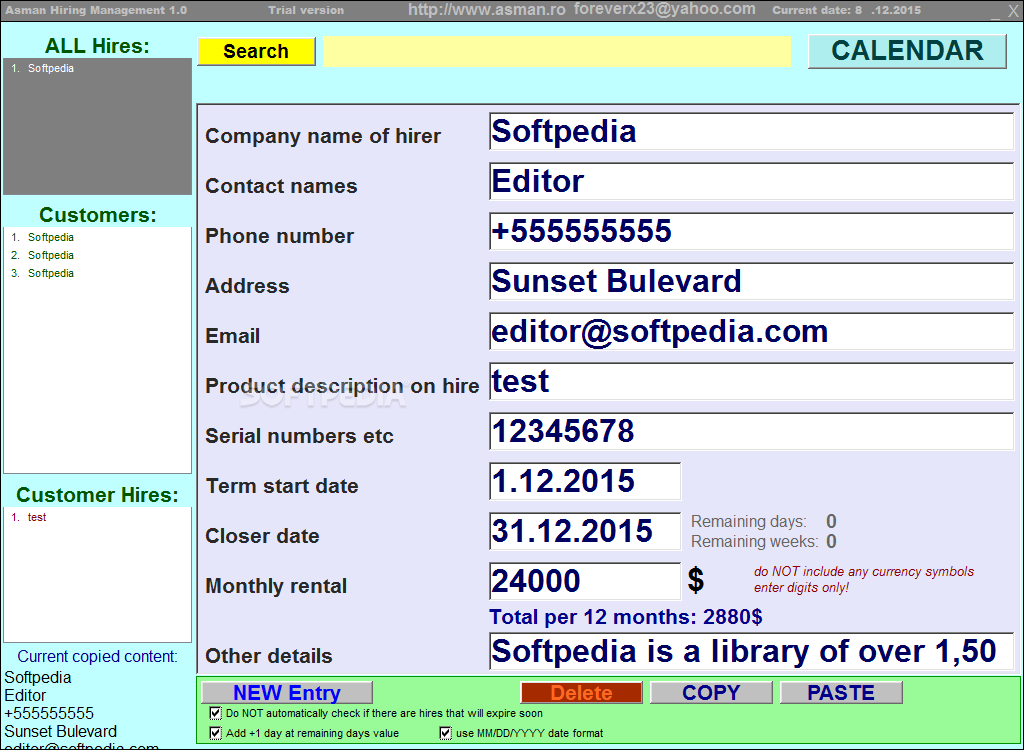Image resolution: width=1024 pixels, height=750 pixels.
Task: Edit the Closer date field
Action: point(584,531)
